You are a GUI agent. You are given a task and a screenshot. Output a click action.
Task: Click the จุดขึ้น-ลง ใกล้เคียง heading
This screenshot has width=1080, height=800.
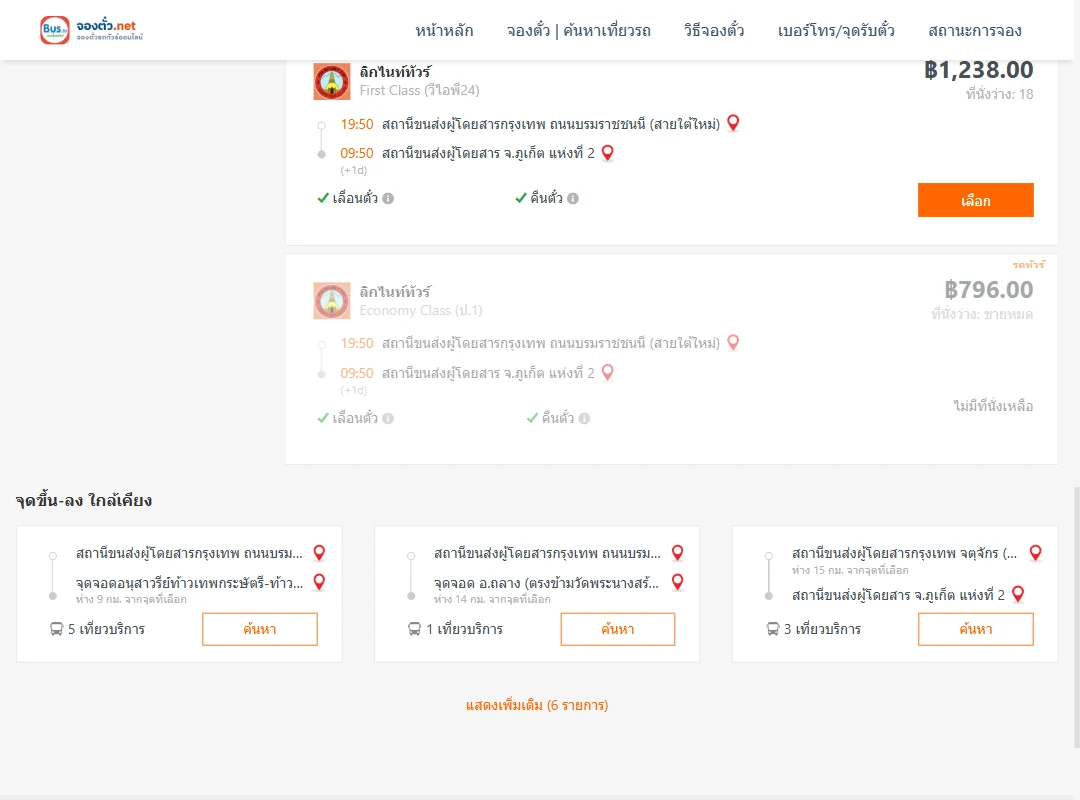(x=84, y=500)
